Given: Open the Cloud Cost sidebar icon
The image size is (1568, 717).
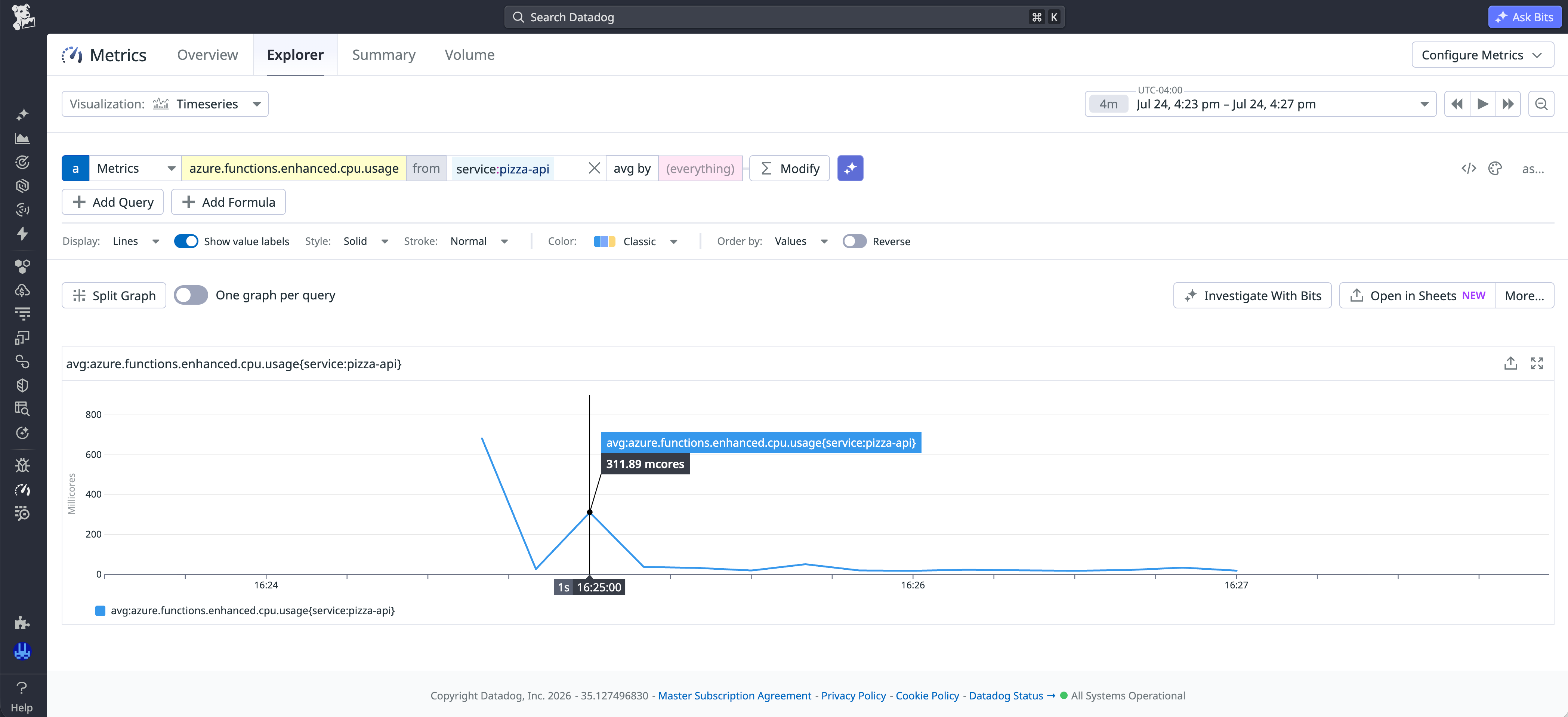Looking at the screenshot, I should (22, 290).
